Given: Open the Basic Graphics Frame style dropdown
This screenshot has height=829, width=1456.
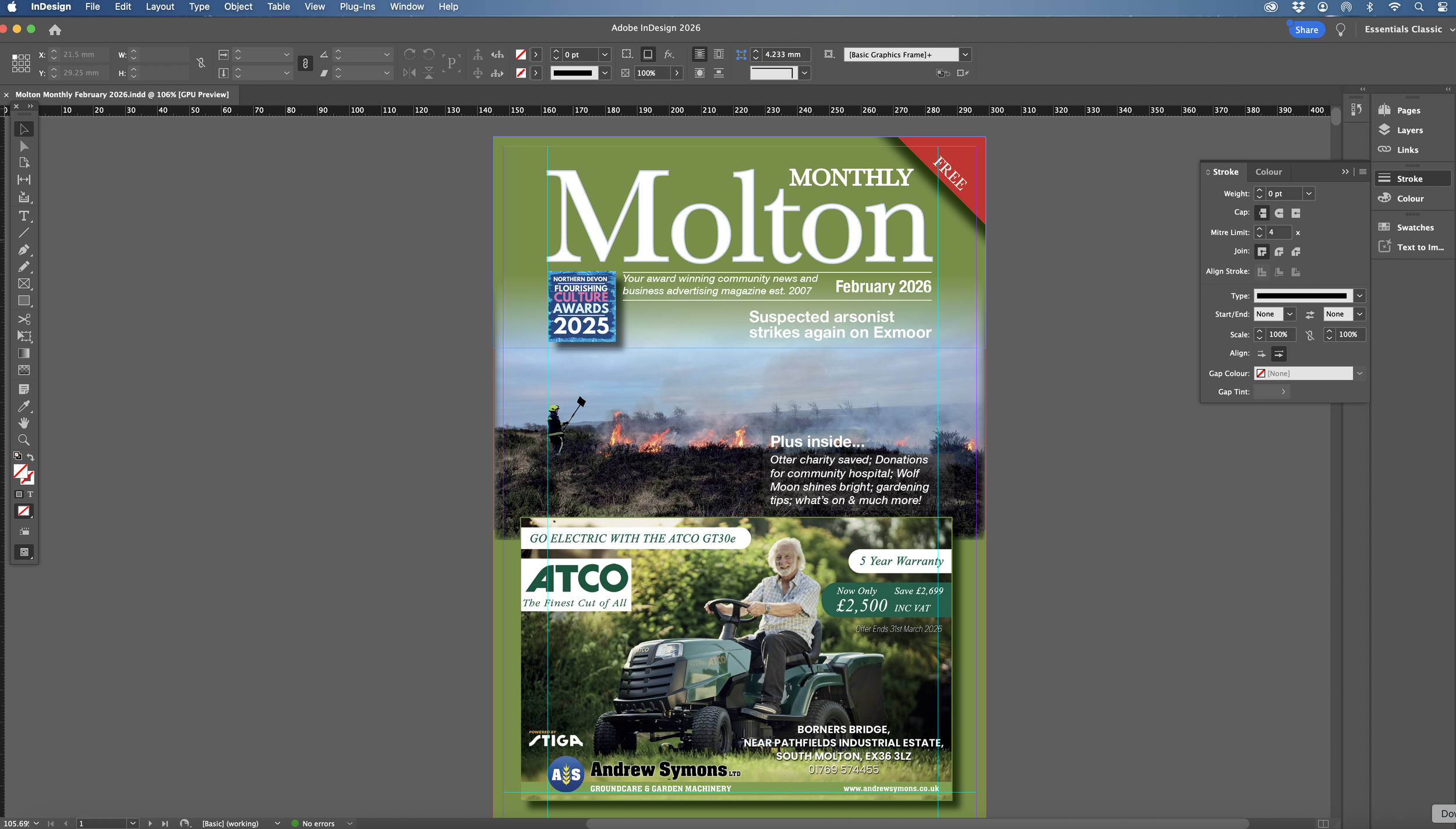Looking at the screenshot, I should pyautogui.click(x=965, y=54).
